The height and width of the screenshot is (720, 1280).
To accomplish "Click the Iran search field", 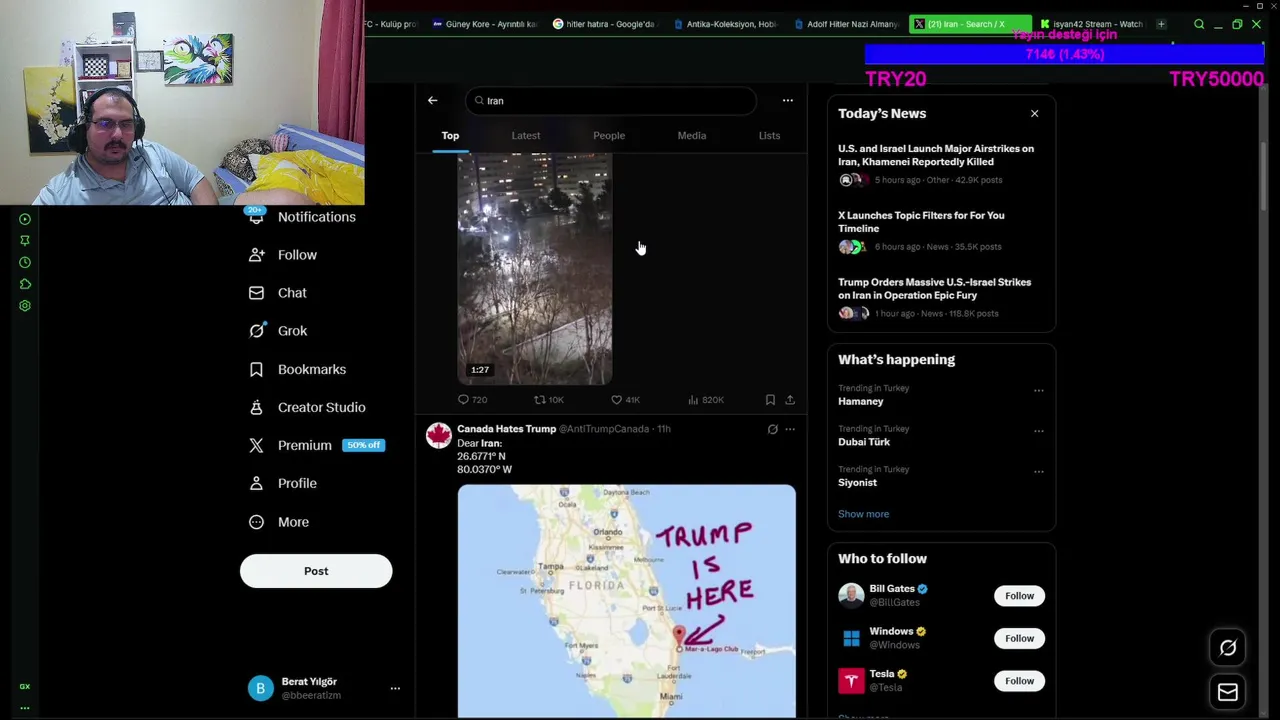I will tap(610, 100).
